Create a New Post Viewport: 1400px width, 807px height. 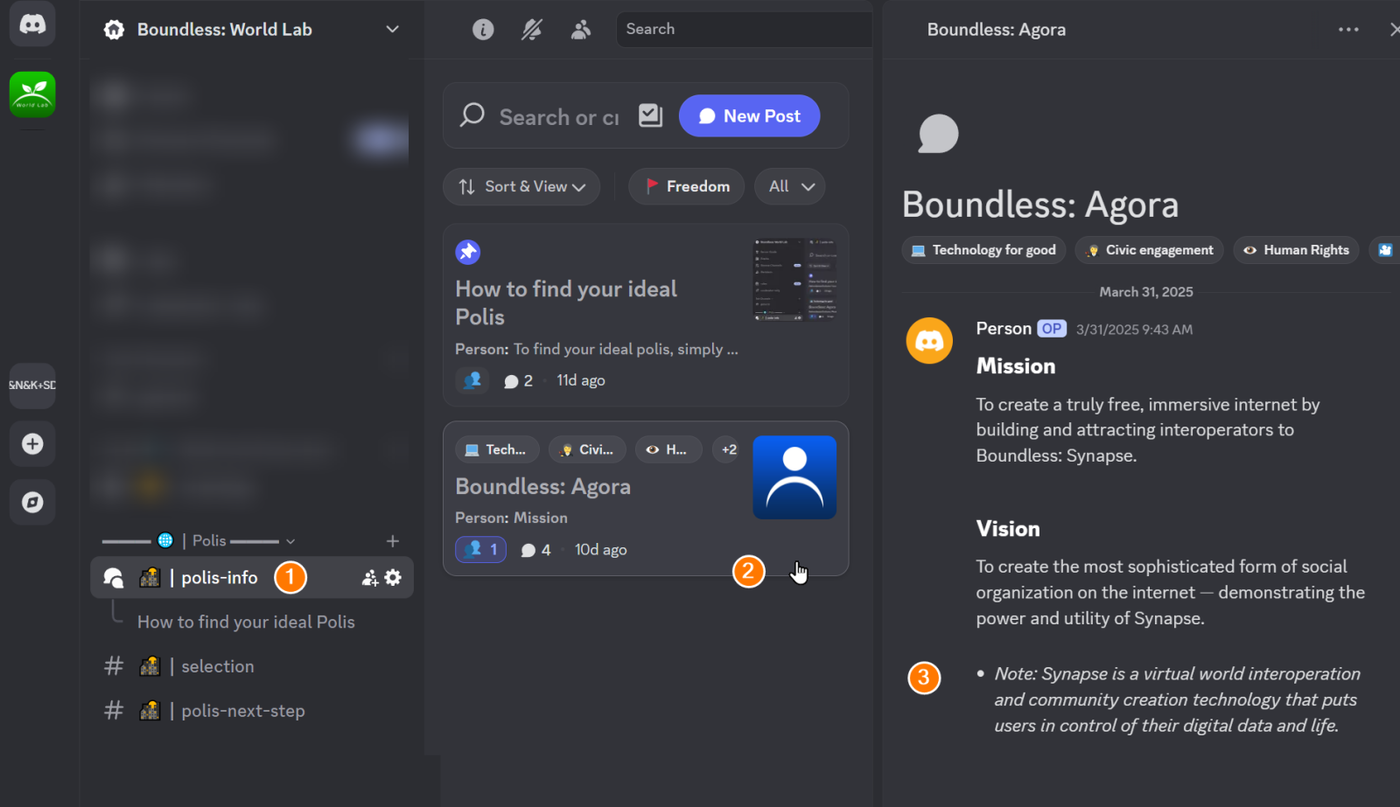coord(750,116)
